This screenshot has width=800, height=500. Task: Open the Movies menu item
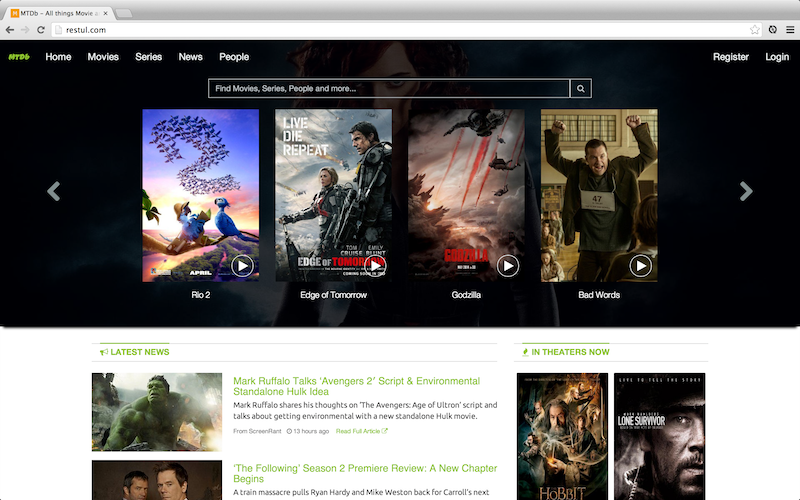click(x=103, y=57)
